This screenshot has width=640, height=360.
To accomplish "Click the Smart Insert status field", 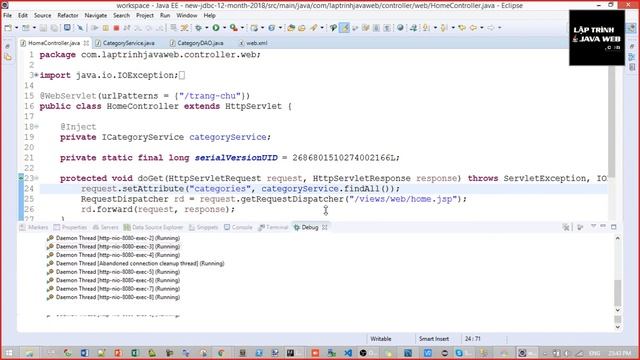I will click(x=433, y=339).
